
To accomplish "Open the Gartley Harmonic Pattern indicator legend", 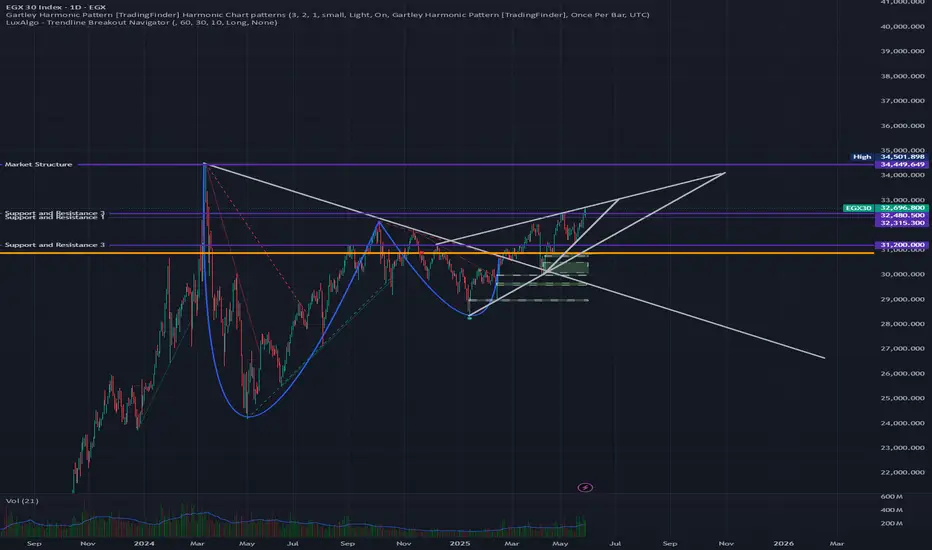I will click(328, 15).
